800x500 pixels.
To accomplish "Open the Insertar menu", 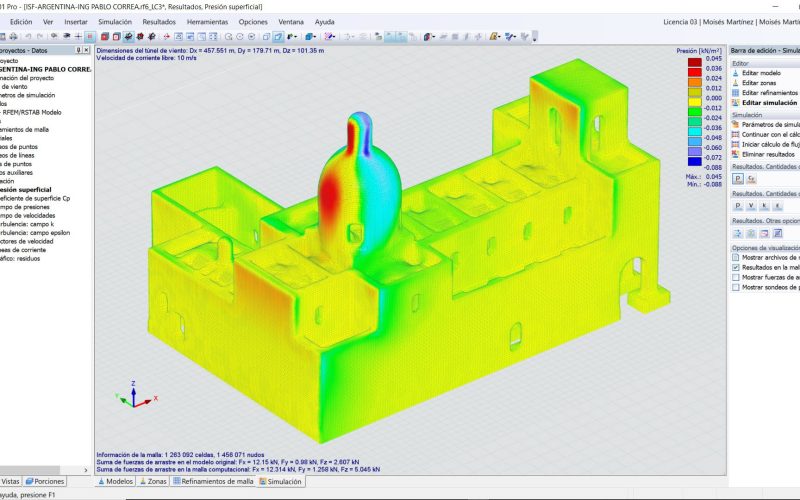I will point(76,22).
